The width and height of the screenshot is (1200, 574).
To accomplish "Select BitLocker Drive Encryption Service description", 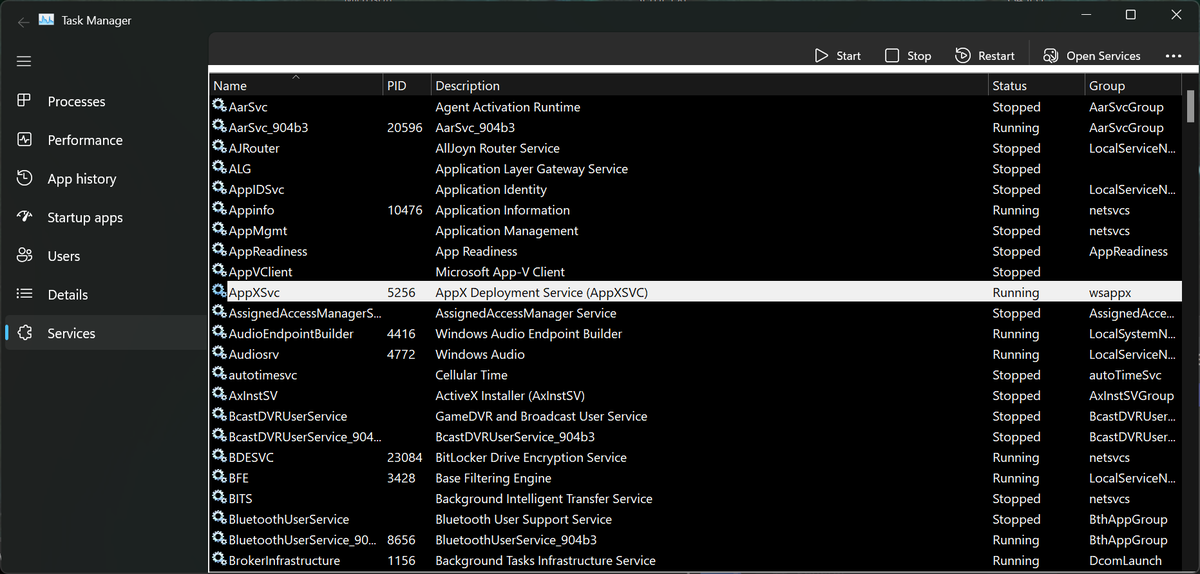I will pos(531,457).
